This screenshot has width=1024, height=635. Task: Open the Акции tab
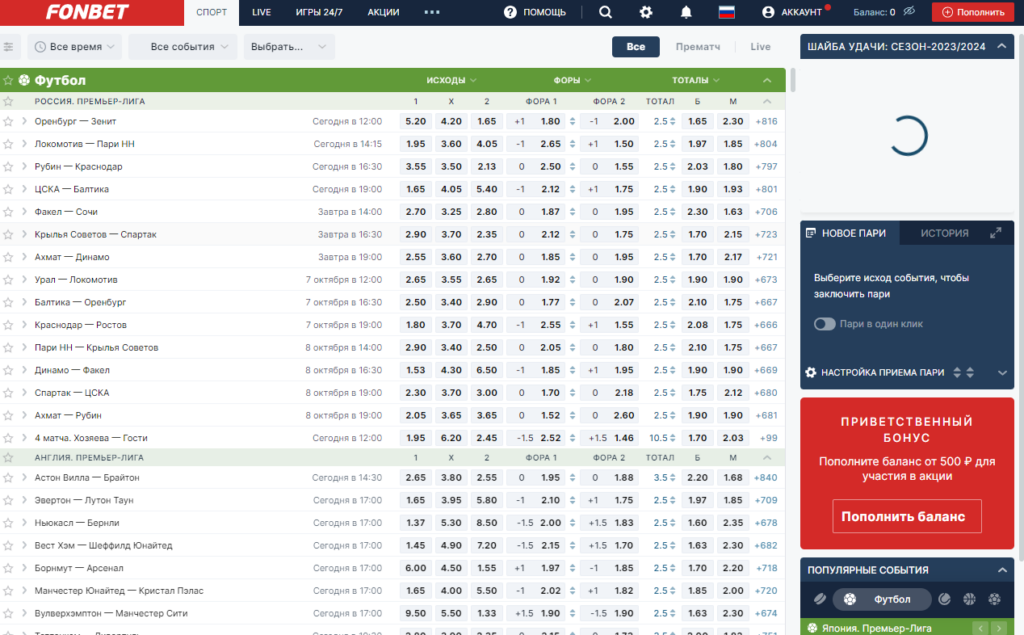coord(383,12)
